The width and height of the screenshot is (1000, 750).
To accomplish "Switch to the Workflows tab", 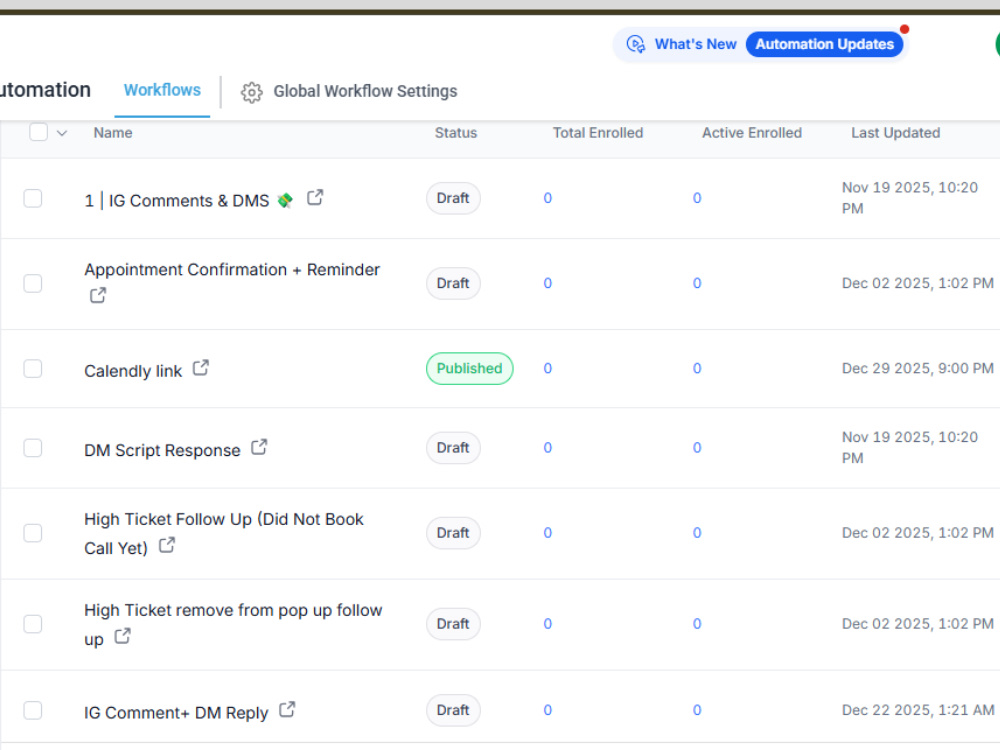I will click(x=162, y=90).
